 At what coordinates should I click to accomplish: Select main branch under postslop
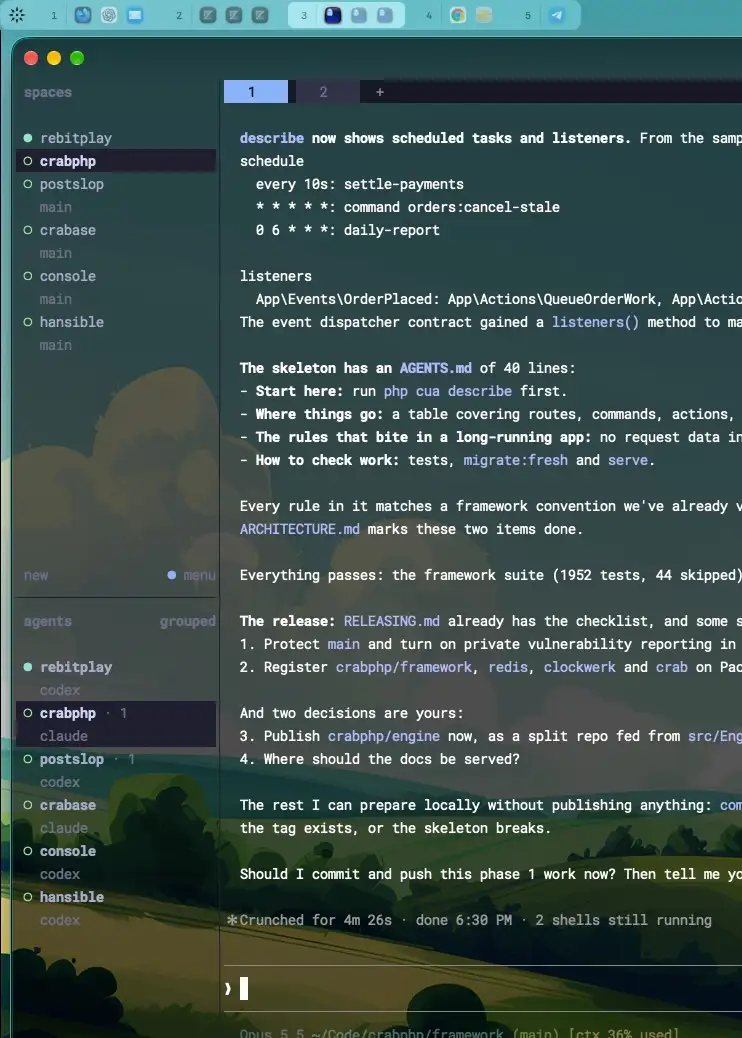pyautogui.click(x=56, y=207)
